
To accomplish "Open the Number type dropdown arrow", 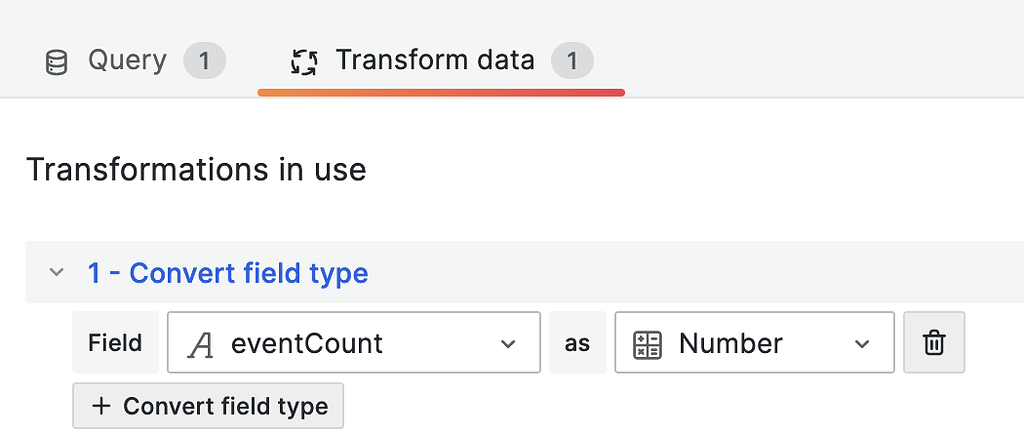I will tap(862, 344).
